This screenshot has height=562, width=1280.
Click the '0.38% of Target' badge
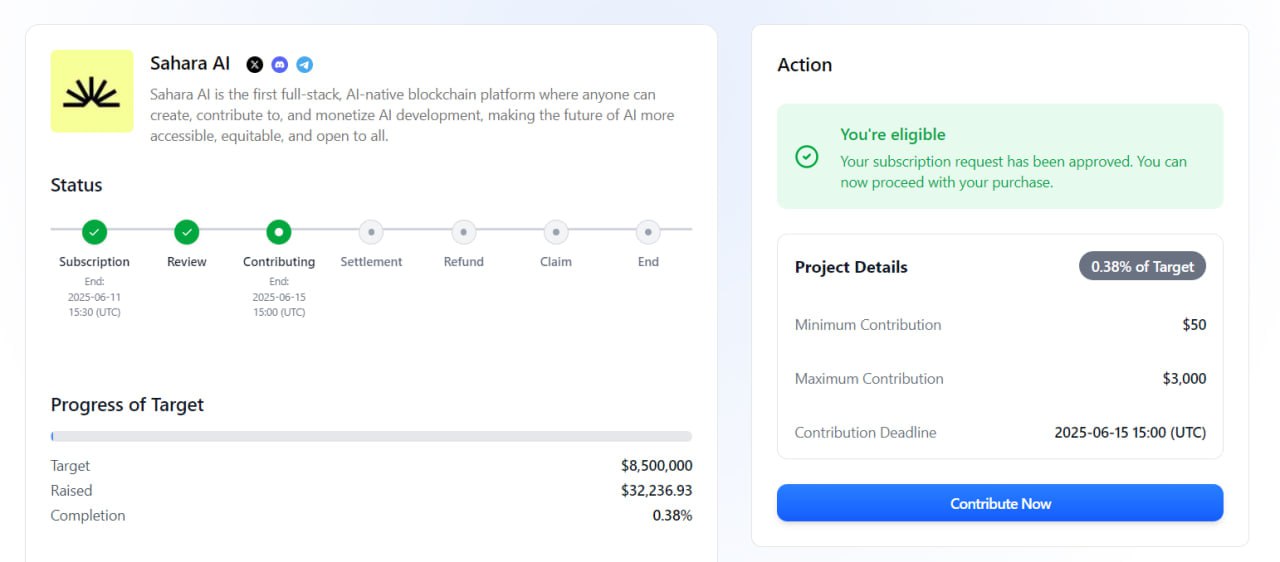(x=1142, y=267)
